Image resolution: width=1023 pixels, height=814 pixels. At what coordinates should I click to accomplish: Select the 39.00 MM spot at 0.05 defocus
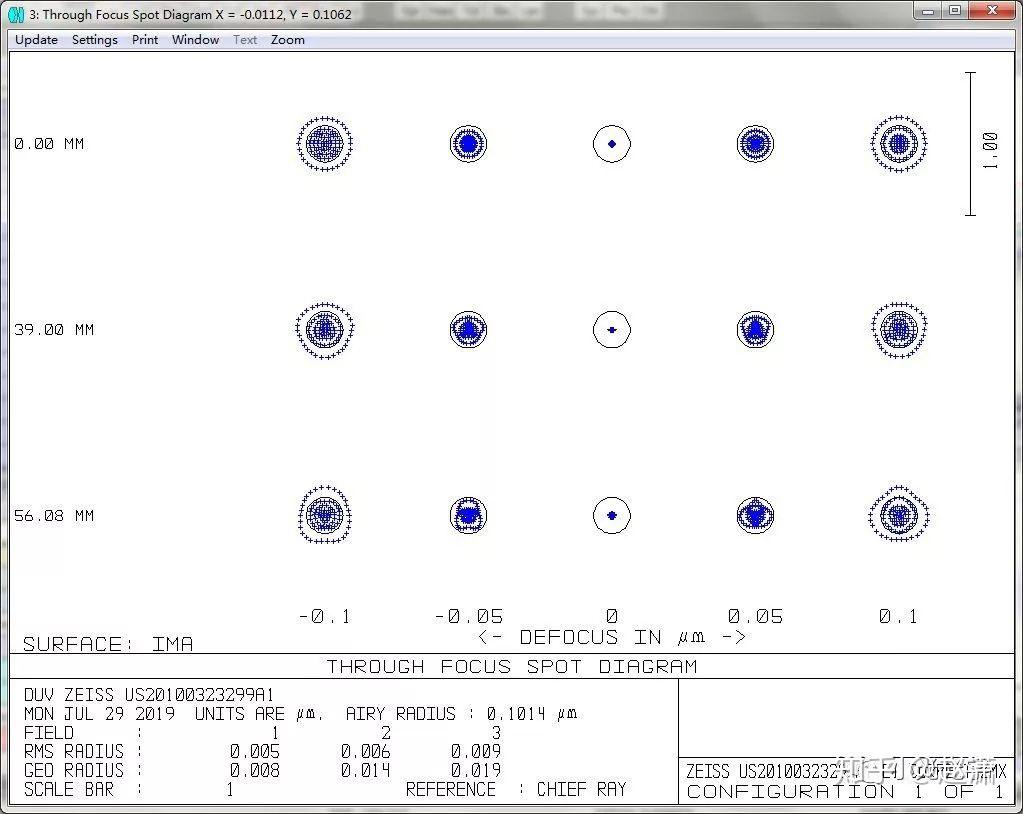tap(755, 329)
